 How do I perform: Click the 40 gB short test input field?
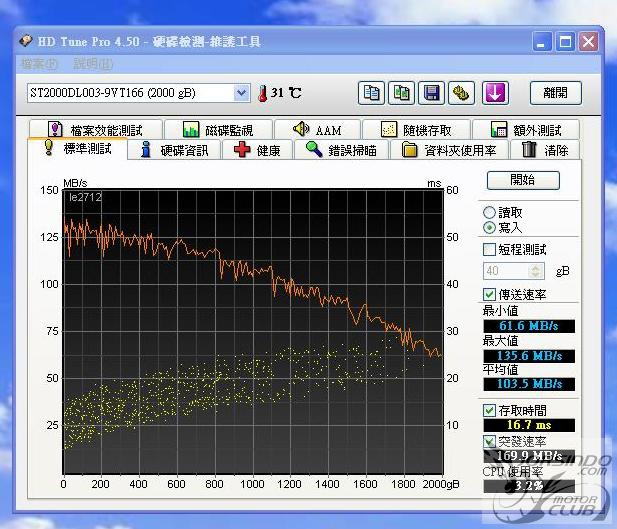click(x=506, y=271)
